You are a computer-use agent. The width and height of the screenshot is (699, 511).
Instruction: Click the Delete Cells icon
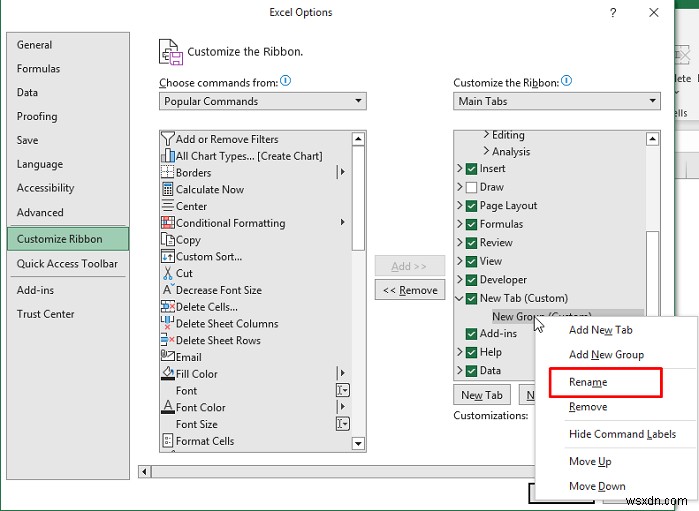click(168, 306)
